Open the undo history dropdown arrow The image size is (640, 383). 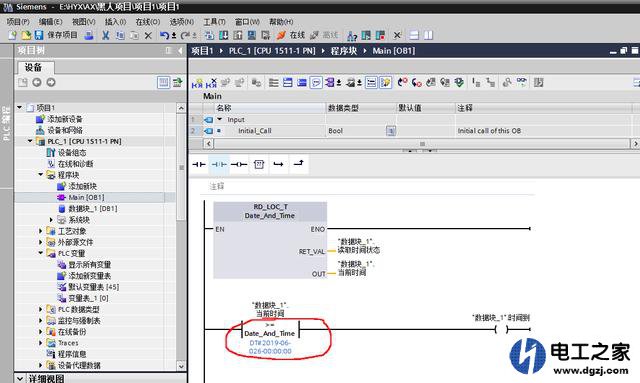[173, 36]
